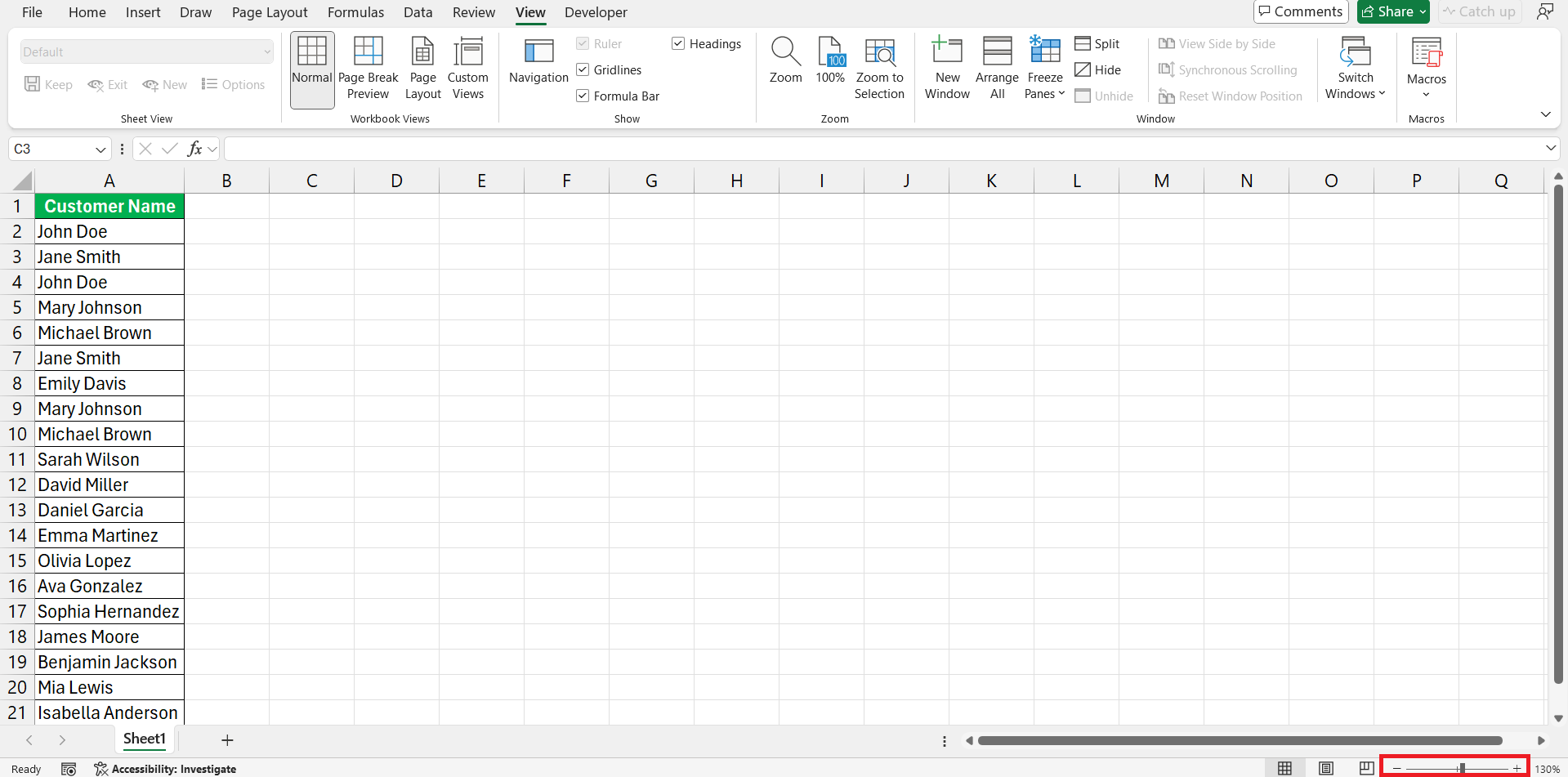Select cell with Isabella Anderson
This screenshot has width=1568, height=777.
[109, 712]
